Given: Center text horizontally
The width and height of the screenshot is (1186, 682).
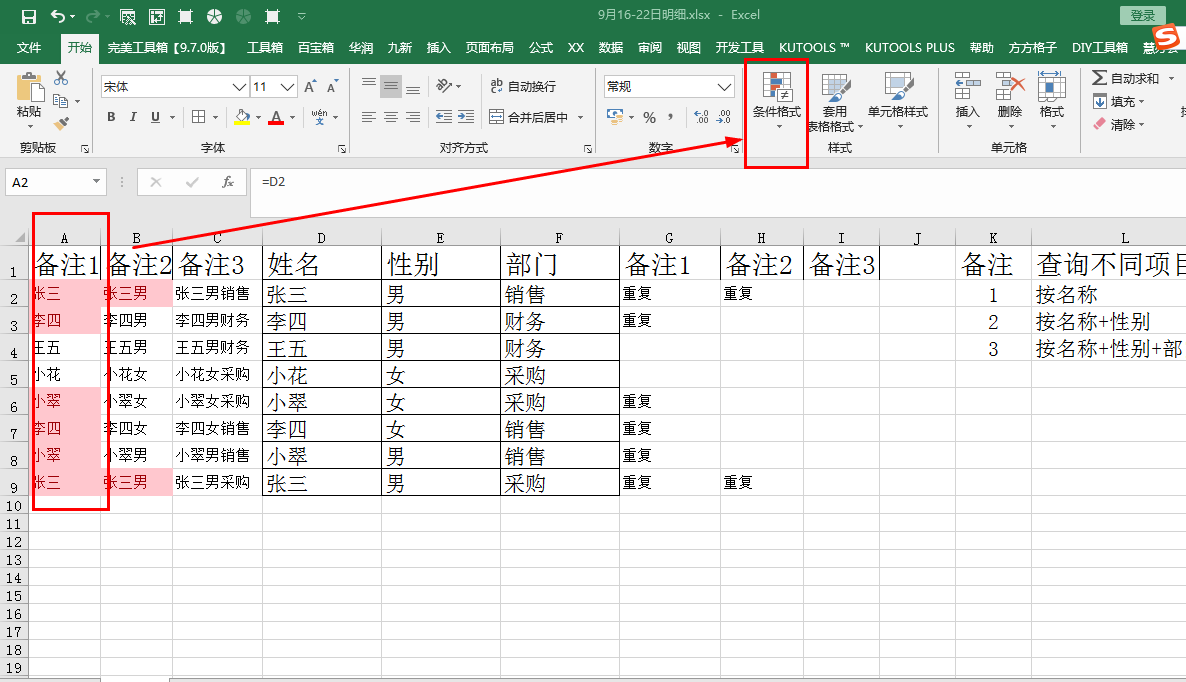Looking at the screenshot, I should (x=390, y=117).
